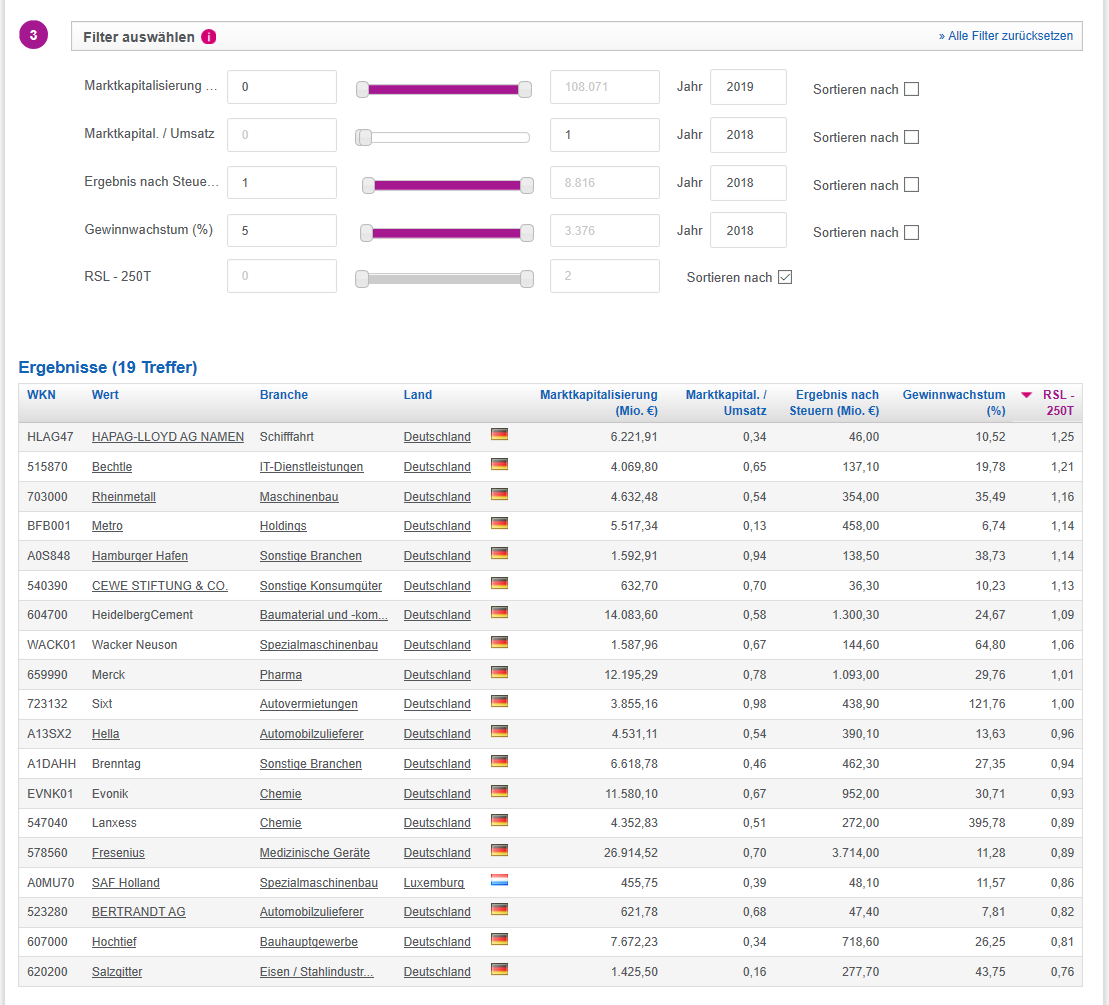Open the Bechtle stock link
Screen dimensions: 1109x1005
click(112, 467)
